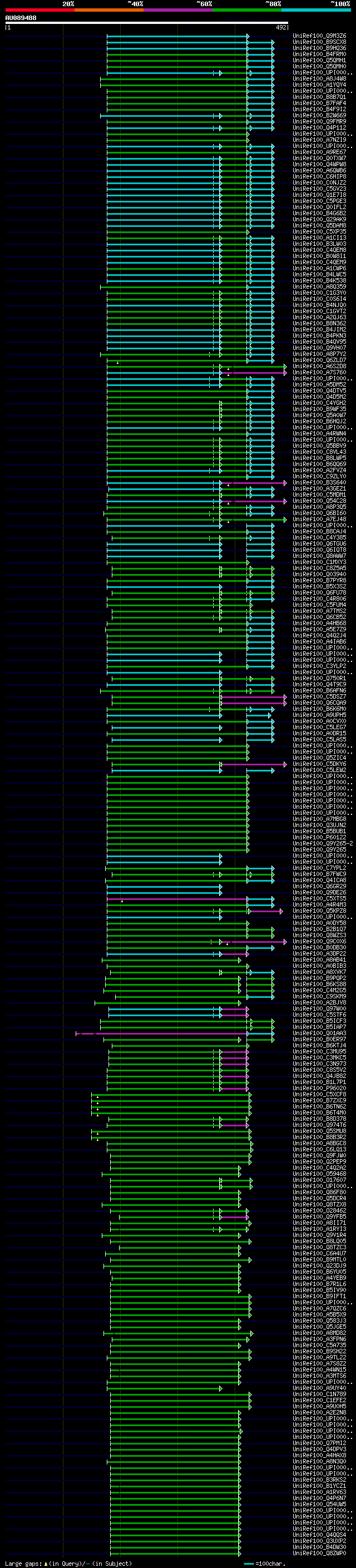The width and height of the screenshot is (356, 1568).
Task: Select the UniRef100_Q5DAM8 label
Action: [x=319, y=225]
